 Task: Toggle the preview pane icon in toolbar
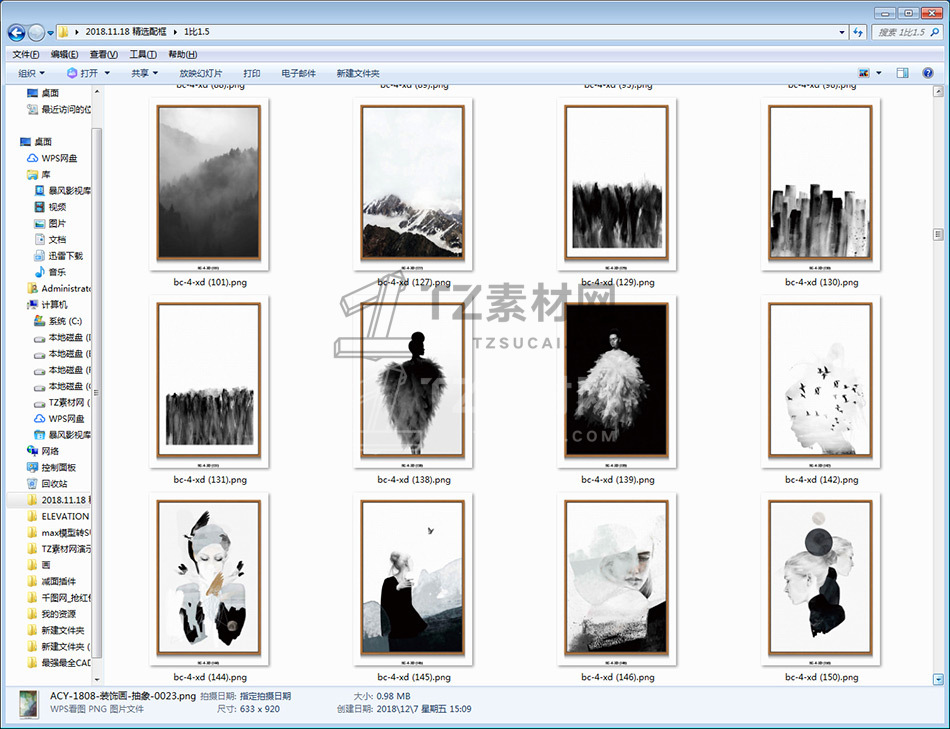point(902,73)
